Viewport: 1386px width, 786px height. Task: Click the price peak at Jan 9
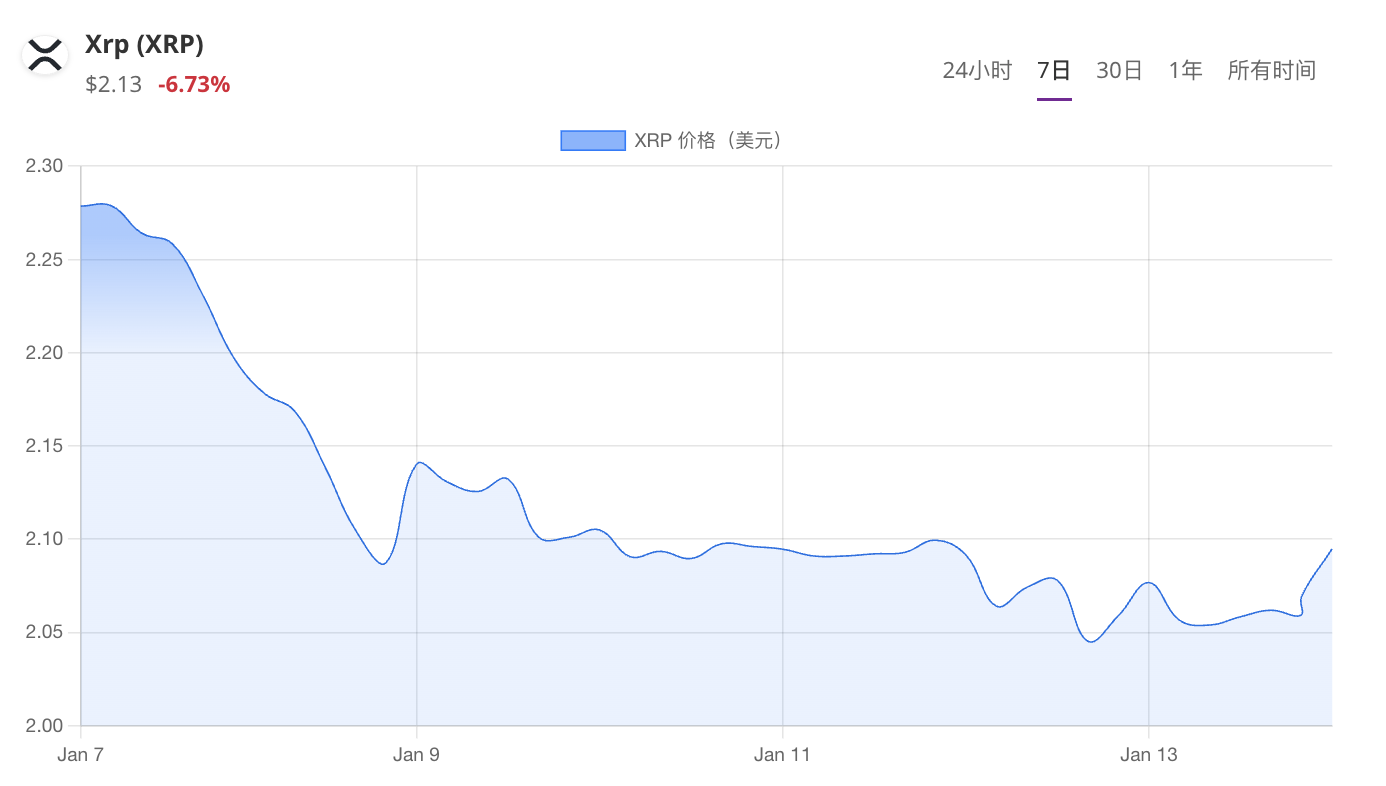(x=419, y=462)
